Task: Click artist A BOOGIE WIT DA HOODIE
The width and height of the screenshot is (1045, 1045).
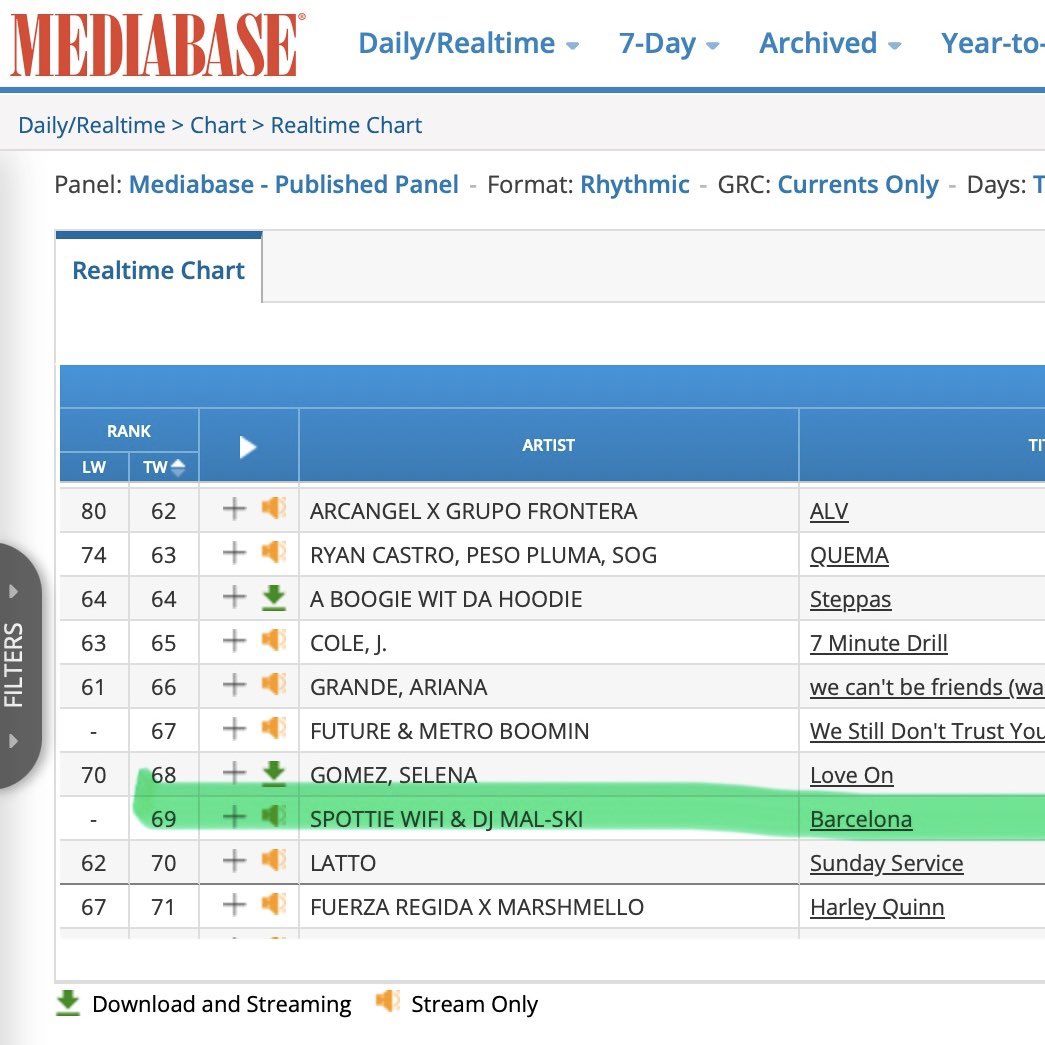Action: tap(446, 599)
